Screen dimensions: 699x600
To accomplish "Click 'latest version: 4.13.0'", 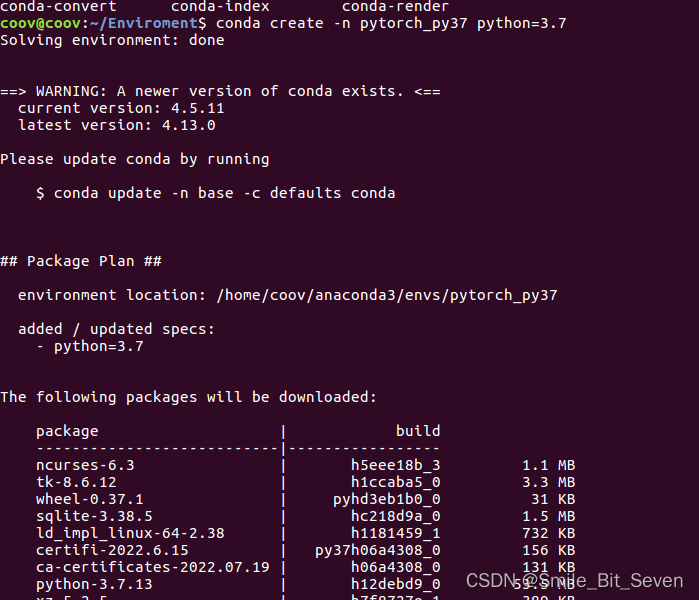I will (117, 125).
